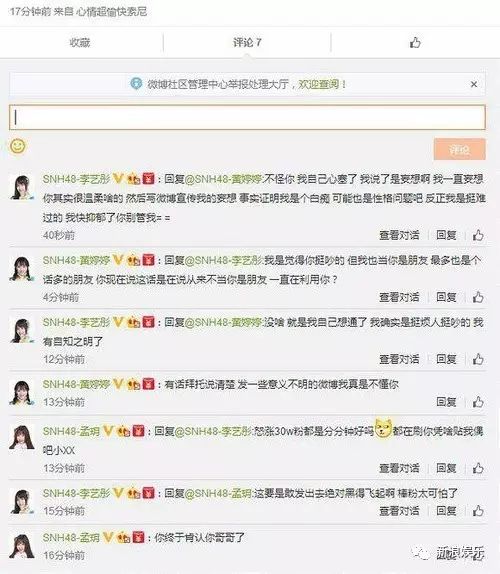Click 回复 on the 4分钟前 comment

coord(446,297)
